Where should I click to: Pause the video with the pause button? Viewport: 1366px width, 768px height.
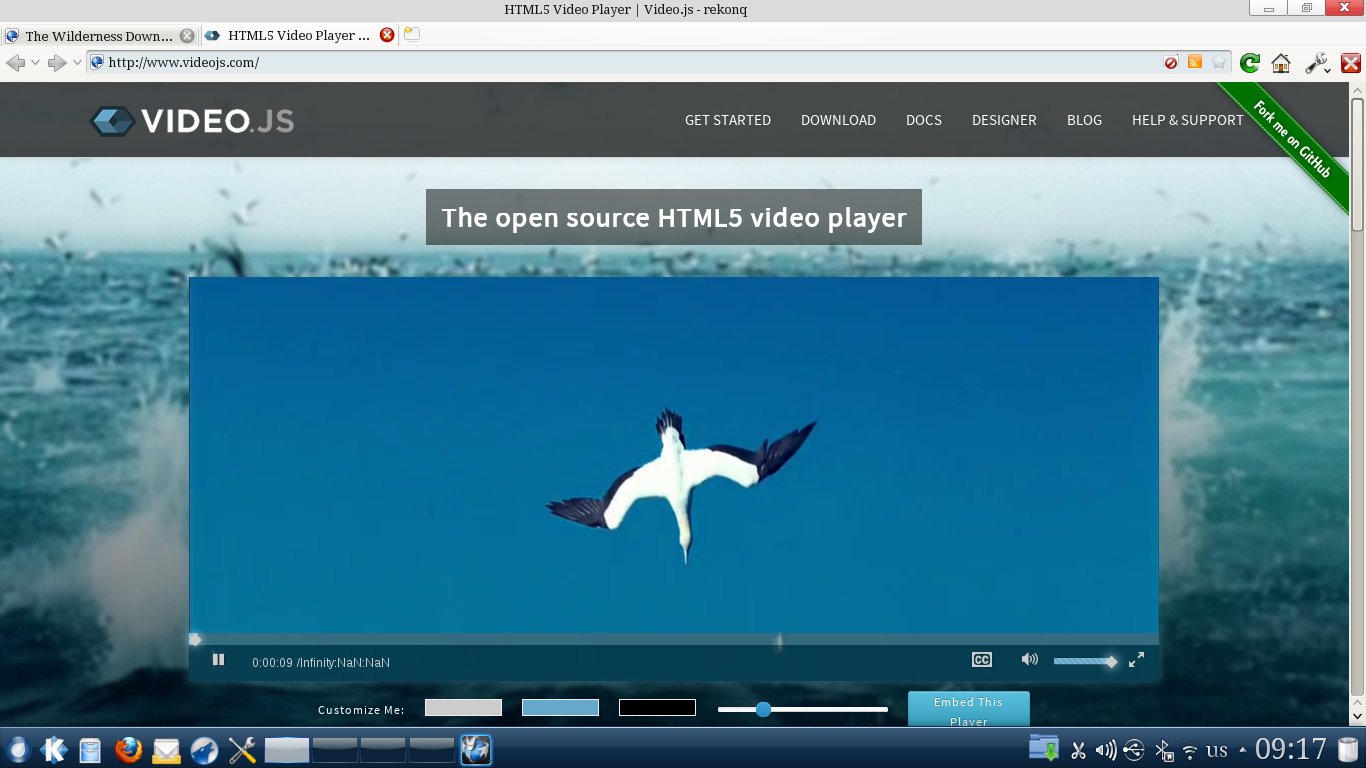click(x=218, y=660)
